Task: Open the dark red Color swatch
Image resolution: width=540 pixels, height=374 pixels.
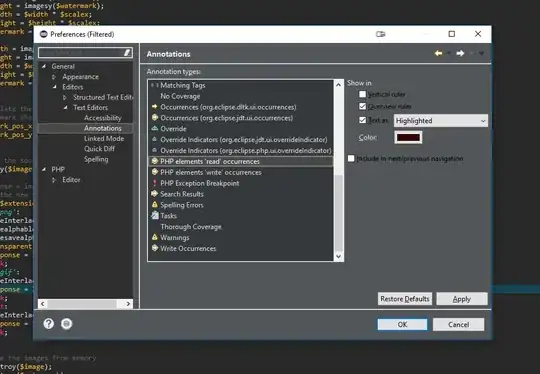Action: coord(408,137)
